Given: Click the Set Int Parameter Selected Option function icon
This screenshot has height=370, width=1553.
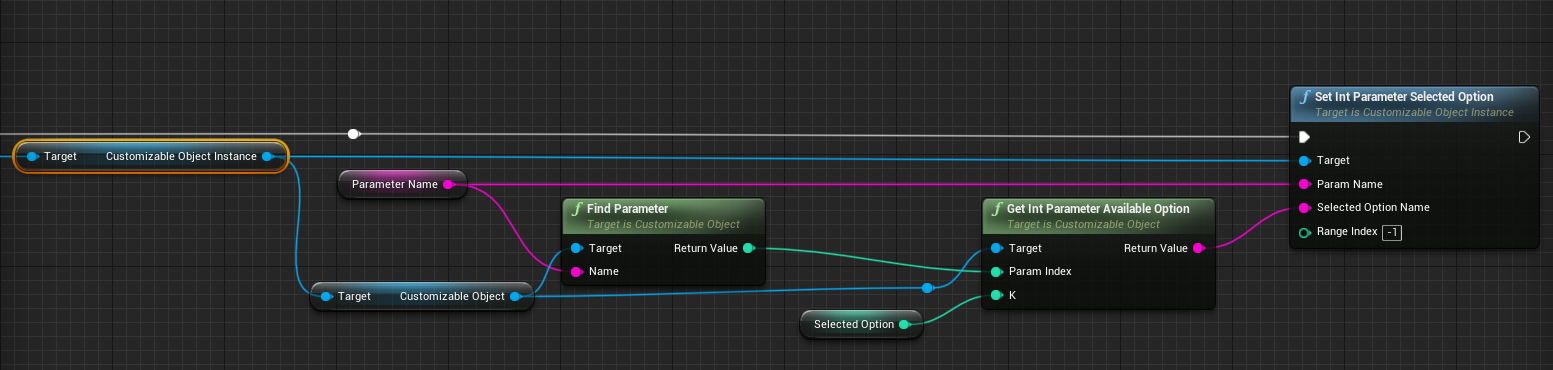Looking at the screenshot, I should pos(1305,97).
